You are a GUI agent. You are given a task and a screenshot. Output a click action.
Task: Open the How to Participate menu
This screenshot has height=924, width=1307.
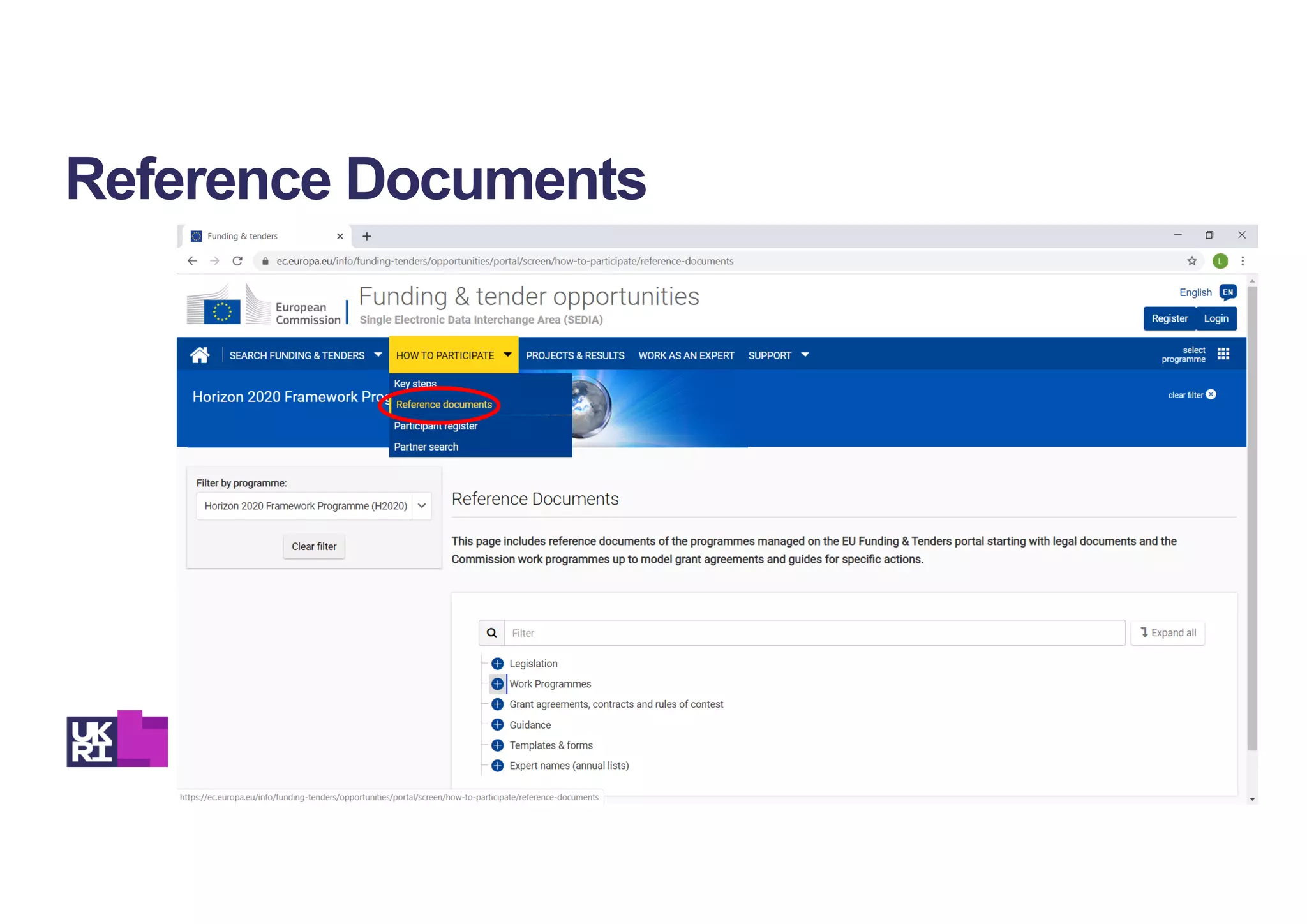tap(453, 355)
